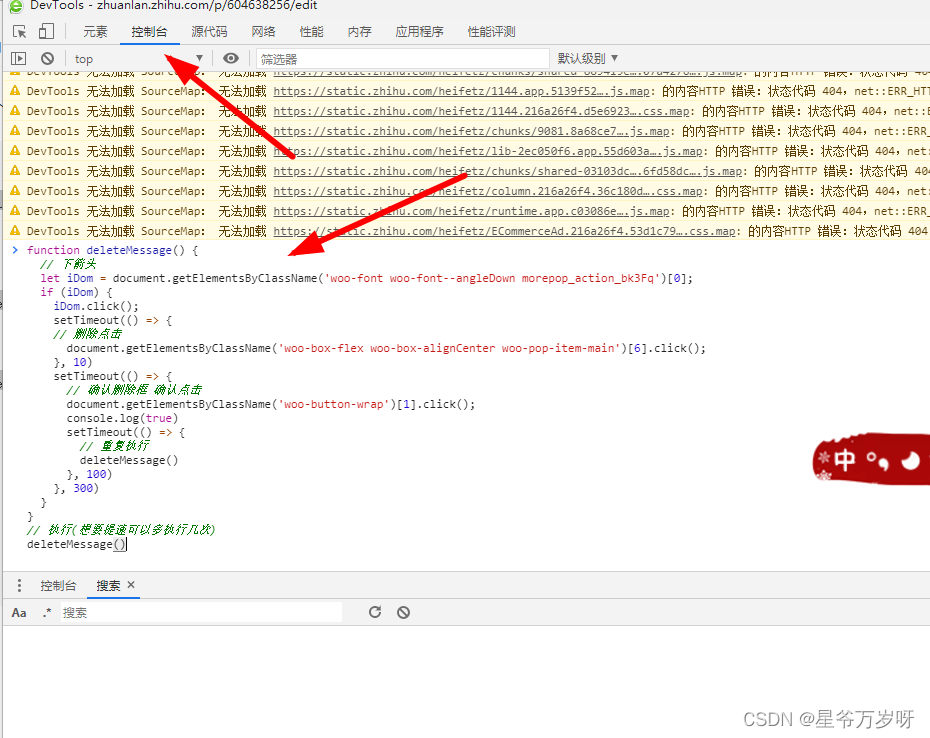This screenshot has width=930, height=738.
Task: Open the 内存 tab
Action: [359, 31]
